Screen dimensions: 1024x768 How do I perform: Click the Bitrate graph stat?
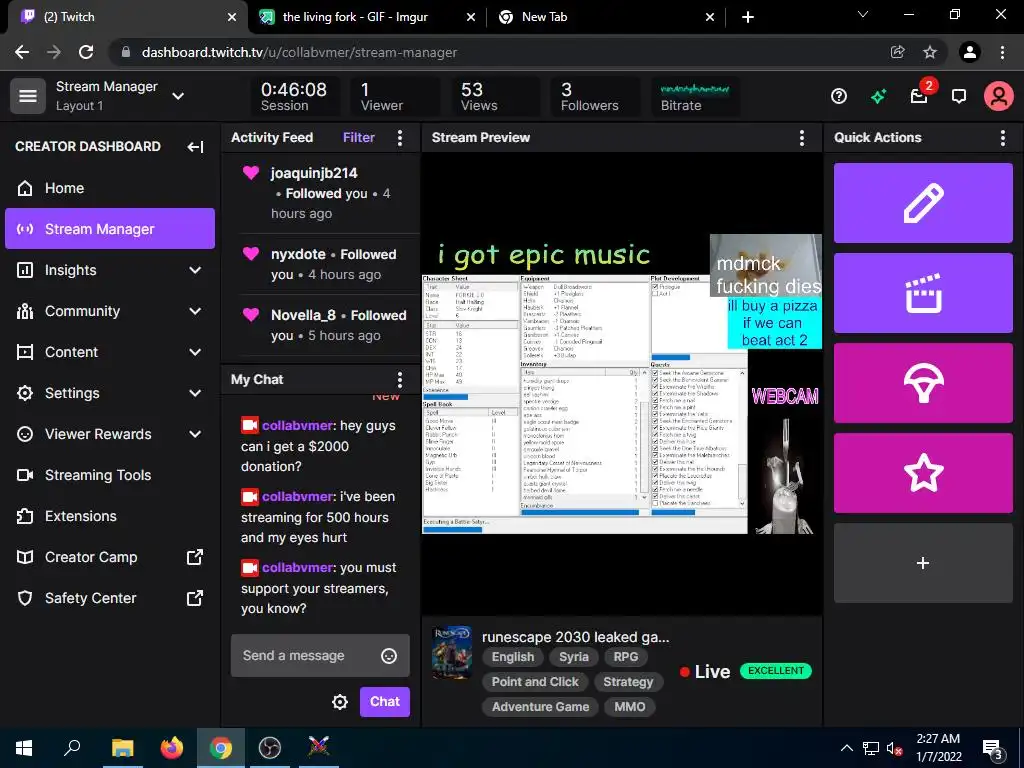click(x=695, y=96)
